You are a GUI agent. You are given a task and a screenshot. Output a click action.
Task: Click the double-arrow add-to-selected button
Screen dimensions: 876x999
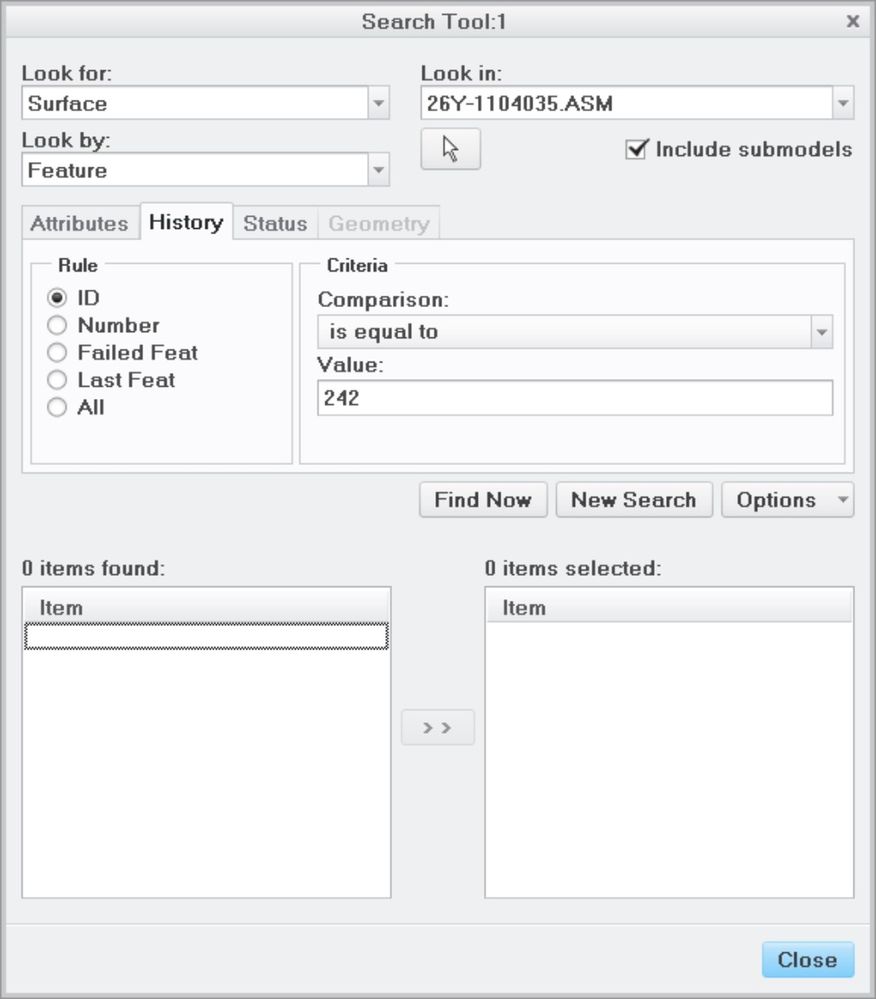click(x=438, y=727)
